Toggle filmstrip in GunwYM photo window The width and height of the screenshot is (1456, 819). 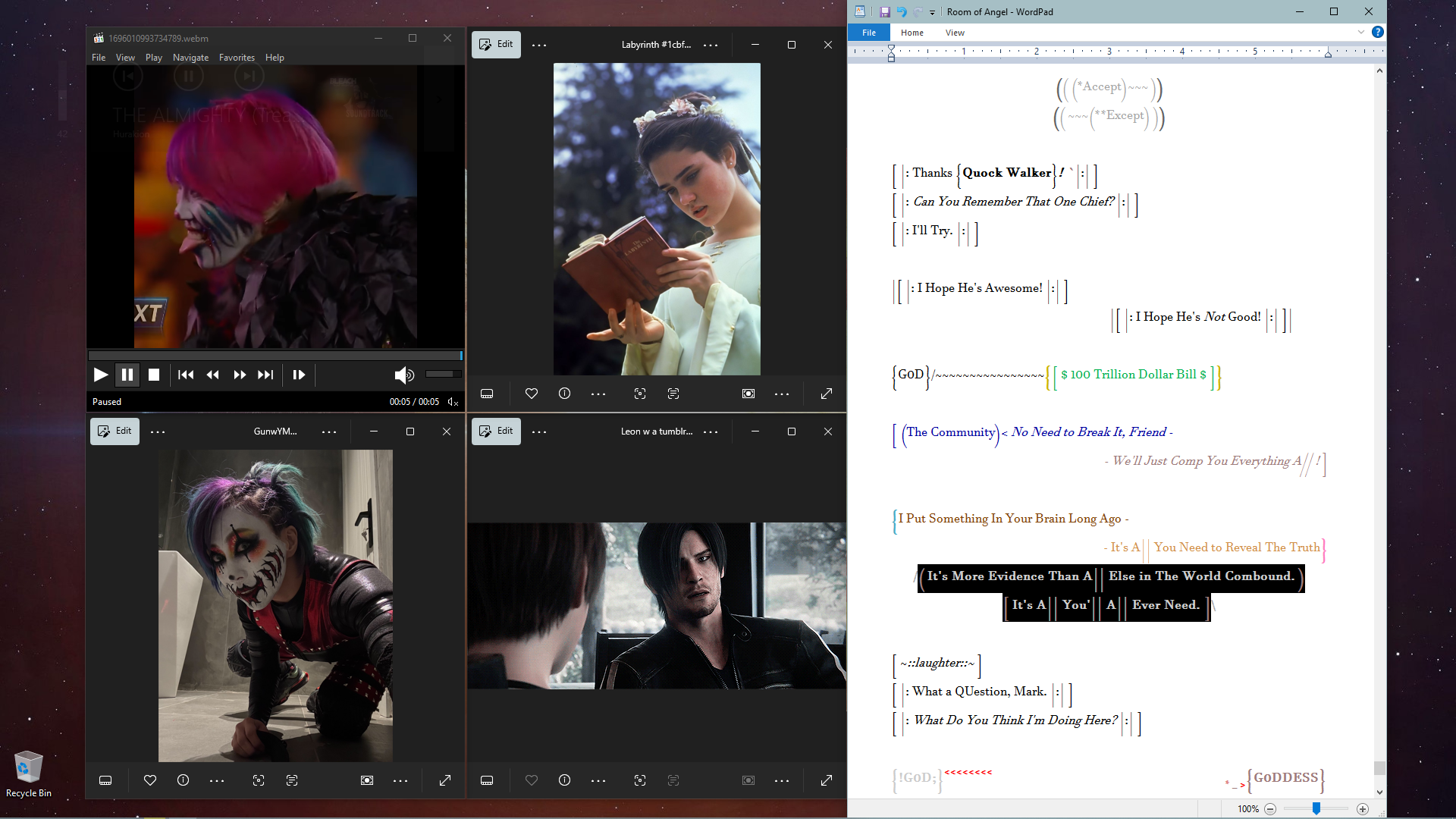point(105,780)
